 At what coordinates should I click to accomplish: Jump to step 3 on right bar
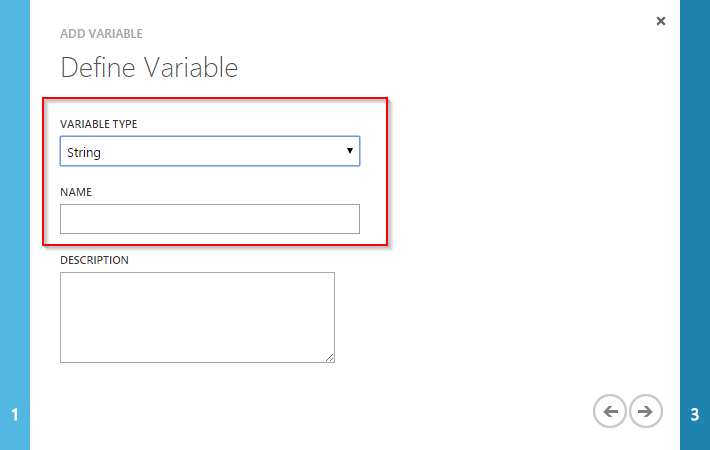695,413
